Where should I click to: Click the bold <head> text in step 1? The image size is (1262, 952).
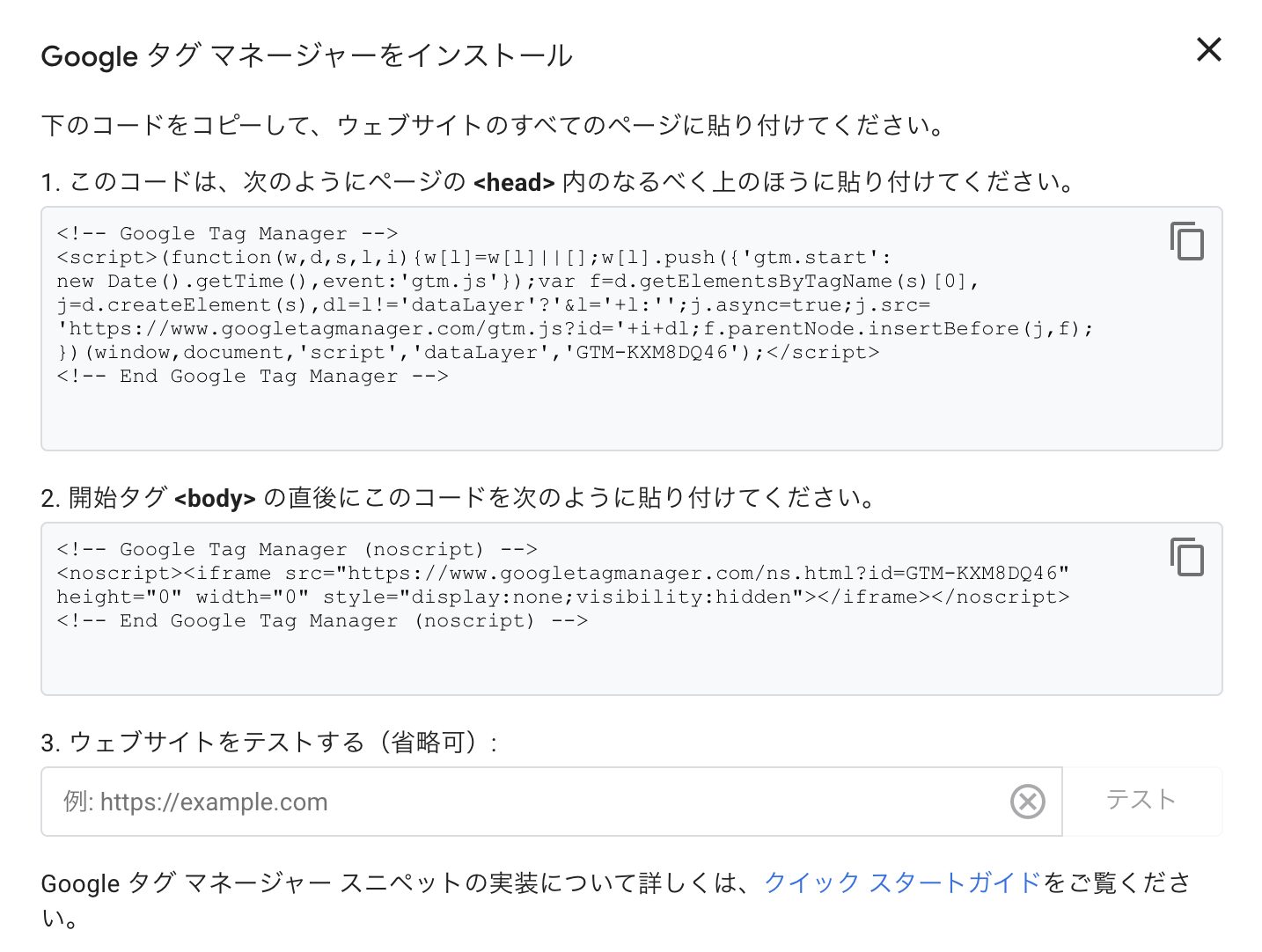(x=513, y=183)
